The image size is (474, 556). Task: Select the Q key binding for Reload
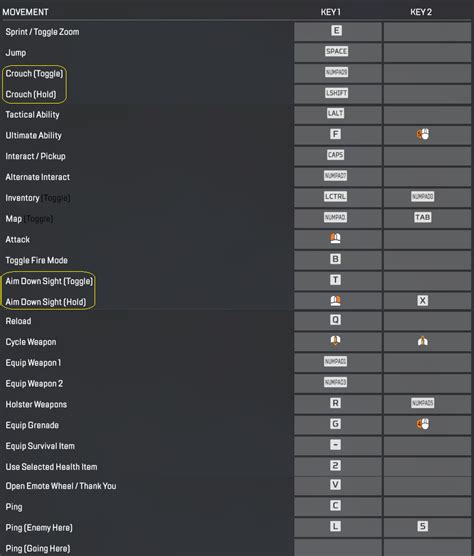tap(335, 320)
